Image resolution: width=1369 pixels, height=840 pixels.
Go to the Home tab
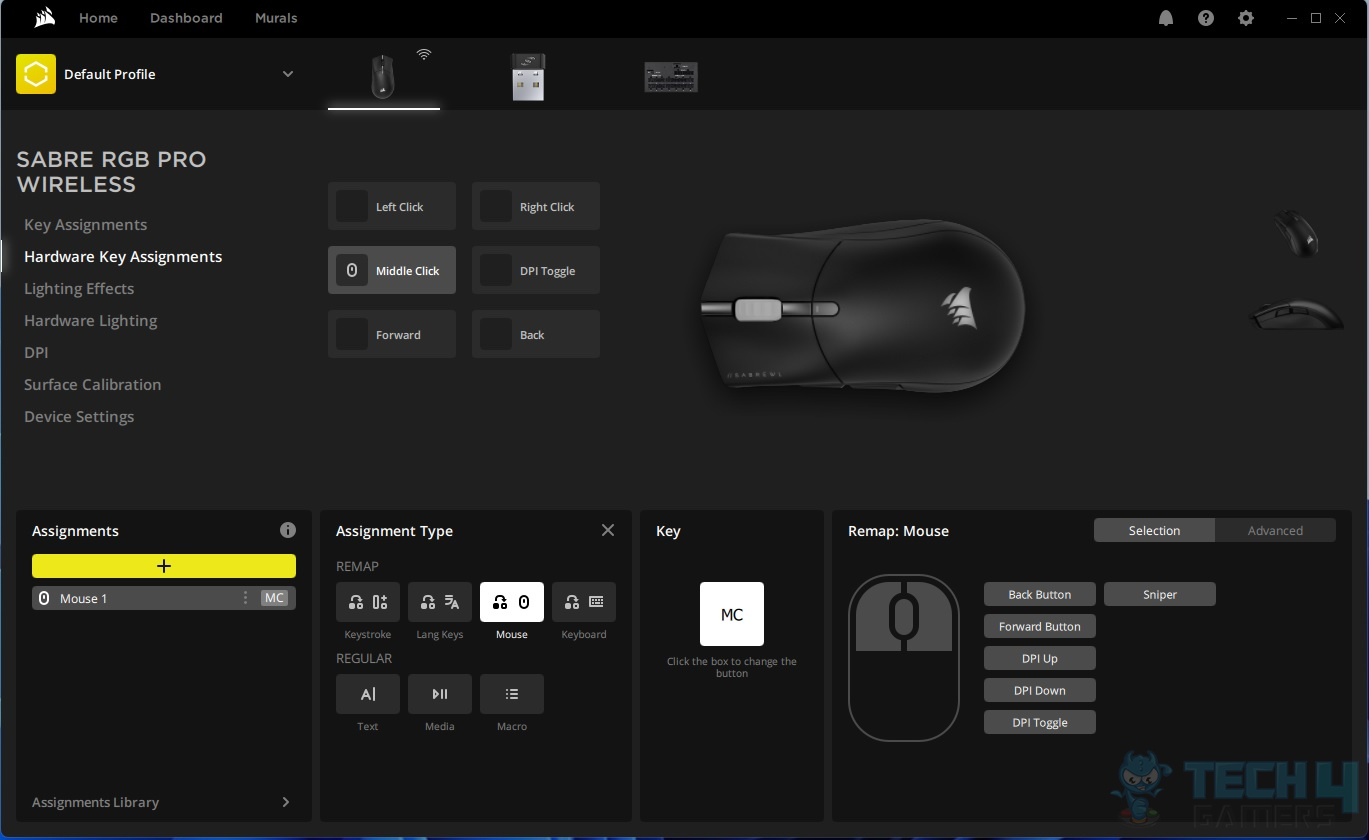click(x=98, y=18)
